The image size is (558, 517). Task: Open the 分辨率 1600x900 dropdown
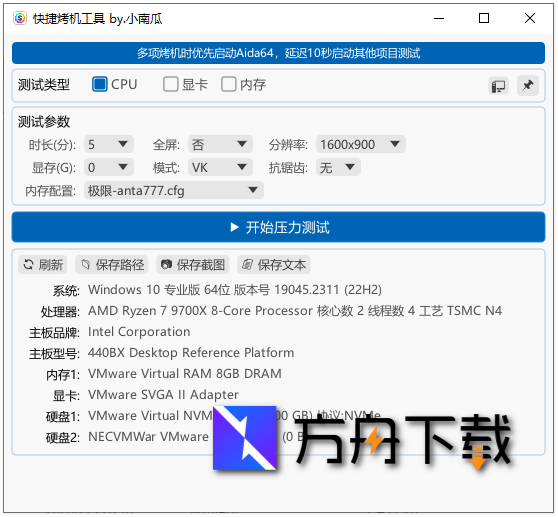(360, 144)
